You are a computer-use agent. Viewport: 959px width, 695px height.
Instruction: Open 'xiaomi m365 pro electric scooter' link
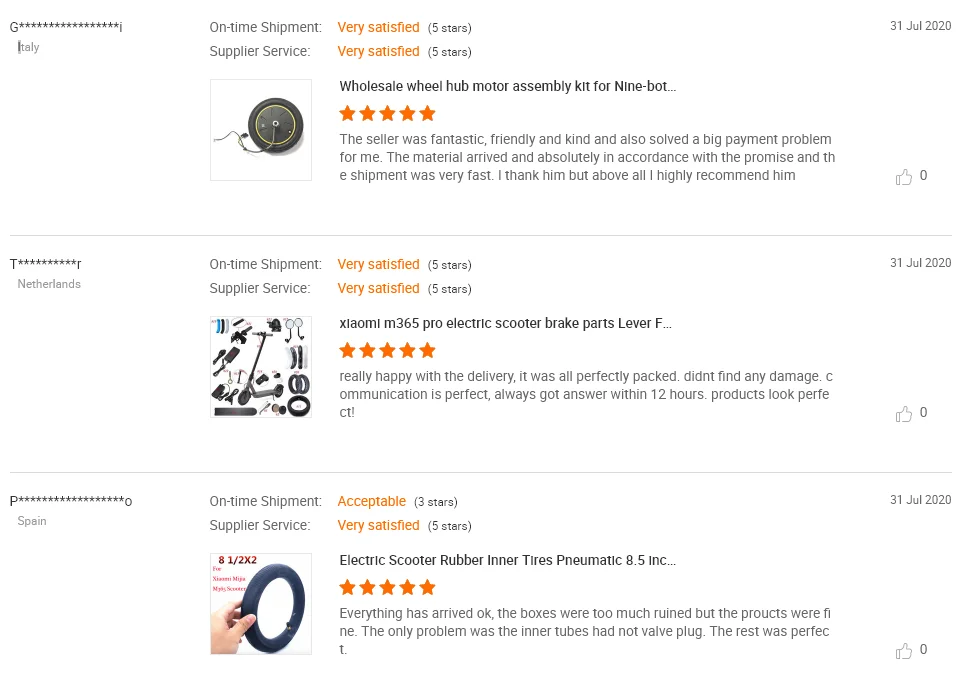(x=506, y=324)
